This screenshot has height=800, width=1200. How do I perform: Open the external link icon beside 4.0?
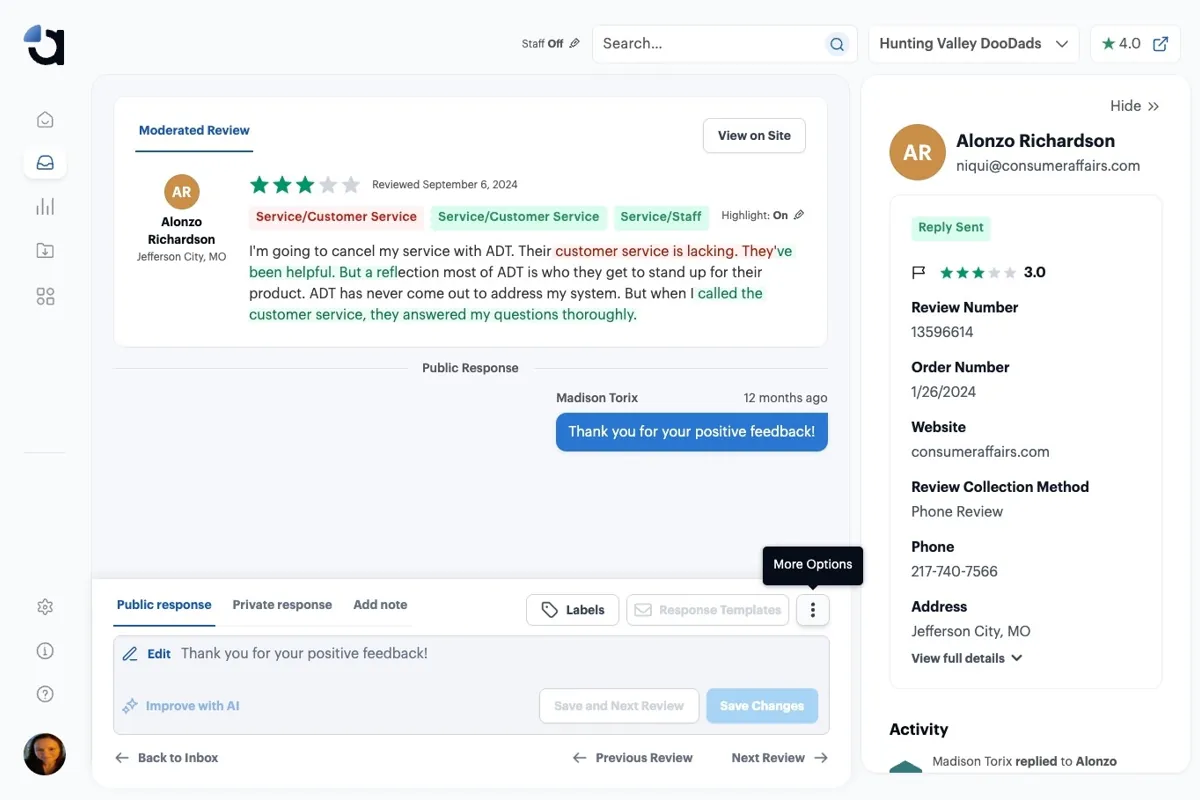pos(1160,44)
